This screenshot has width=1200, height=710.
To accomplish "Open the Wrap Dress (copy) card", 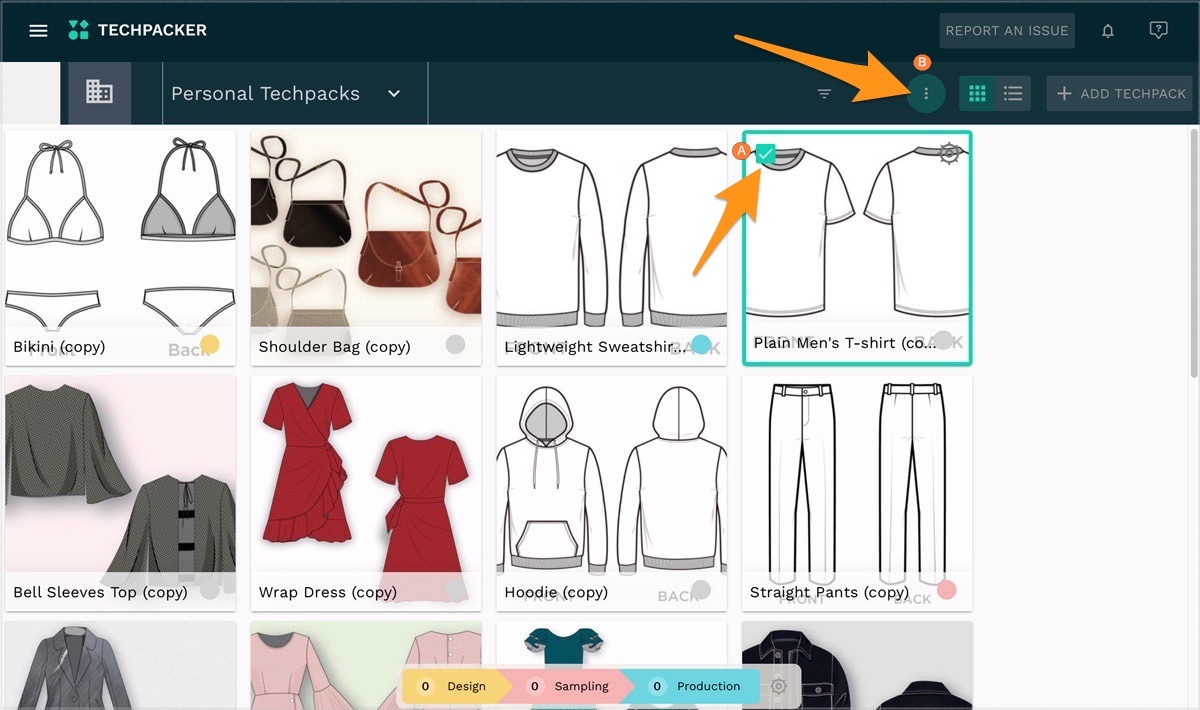I will tap(366, 493).
